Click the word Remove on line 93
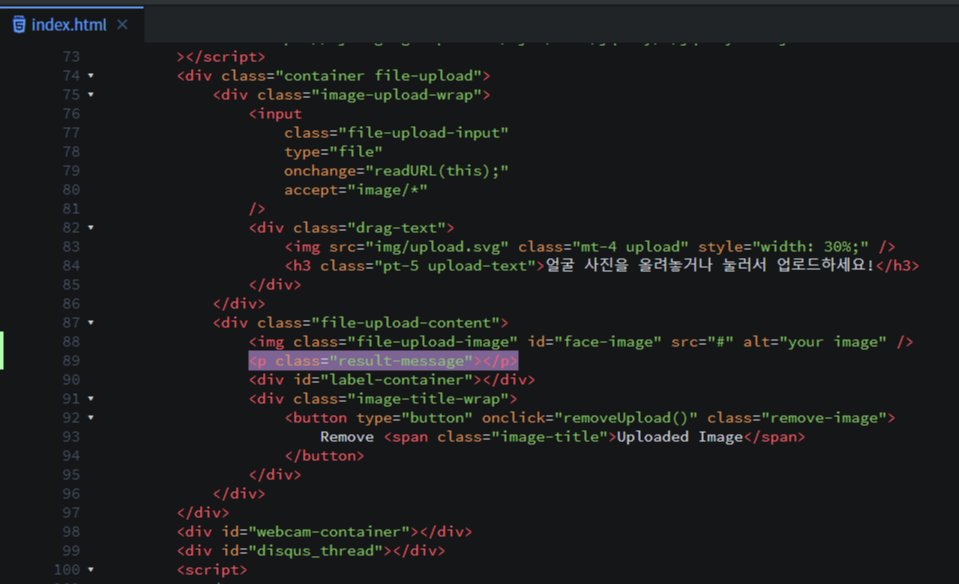This screenshot has height=584, width=959. (347, 437)
